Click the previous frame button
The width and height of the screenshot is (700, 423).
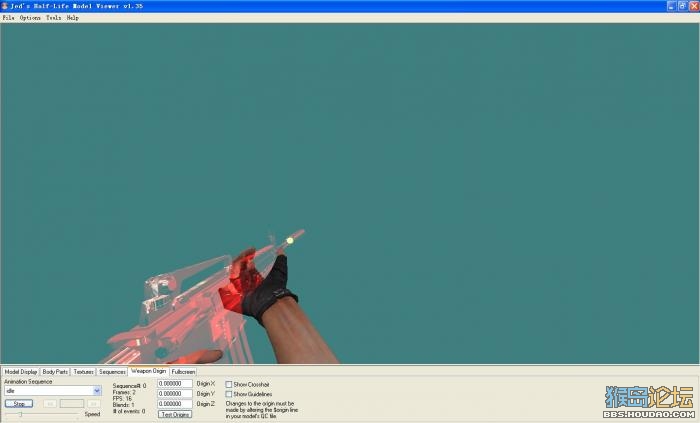(50, 403)
